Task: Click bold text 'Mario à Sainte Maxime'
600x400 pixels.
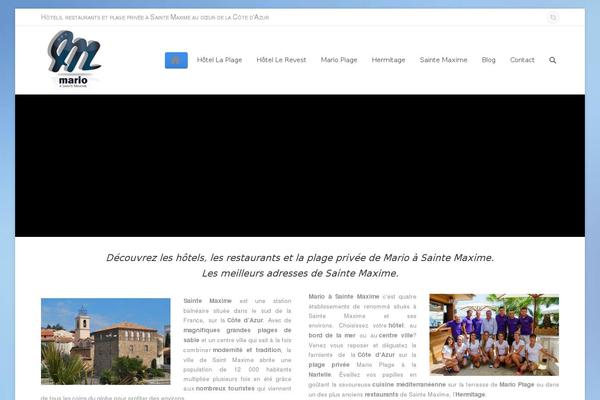Action: click(x=344, y=297)
